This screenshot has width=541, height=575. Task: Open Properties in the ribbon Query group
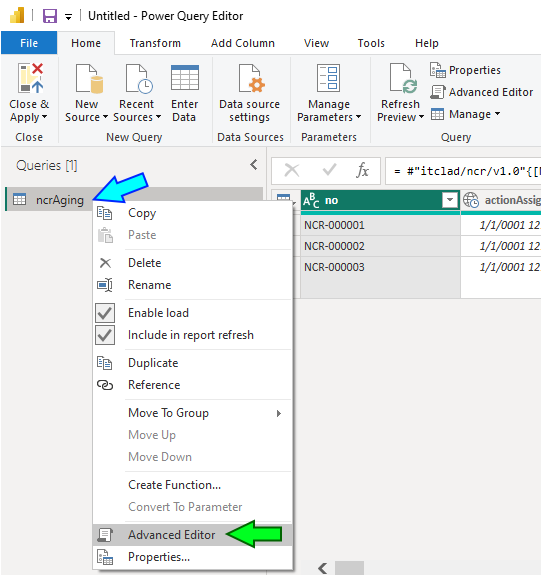click(465, 70)
